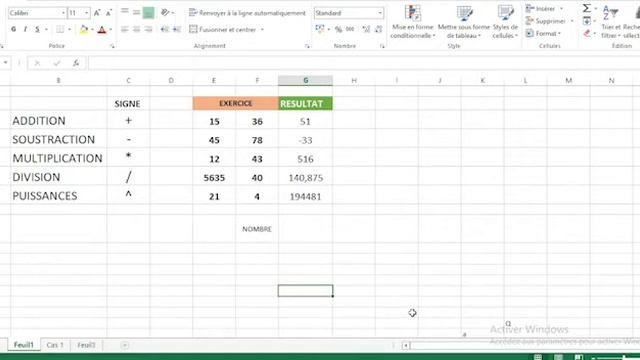Click formula bar cancel X icon
The height and width of the screenshot is (360, 640).
37,63
